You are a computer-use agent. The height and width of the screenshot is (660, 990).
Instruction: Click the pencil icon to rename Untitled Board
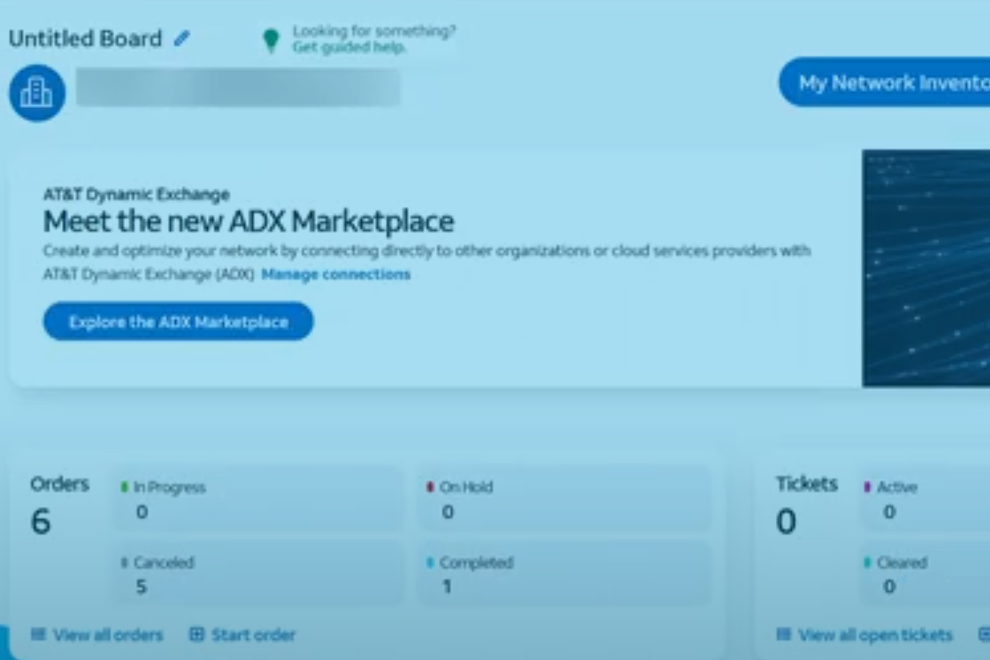182,39
